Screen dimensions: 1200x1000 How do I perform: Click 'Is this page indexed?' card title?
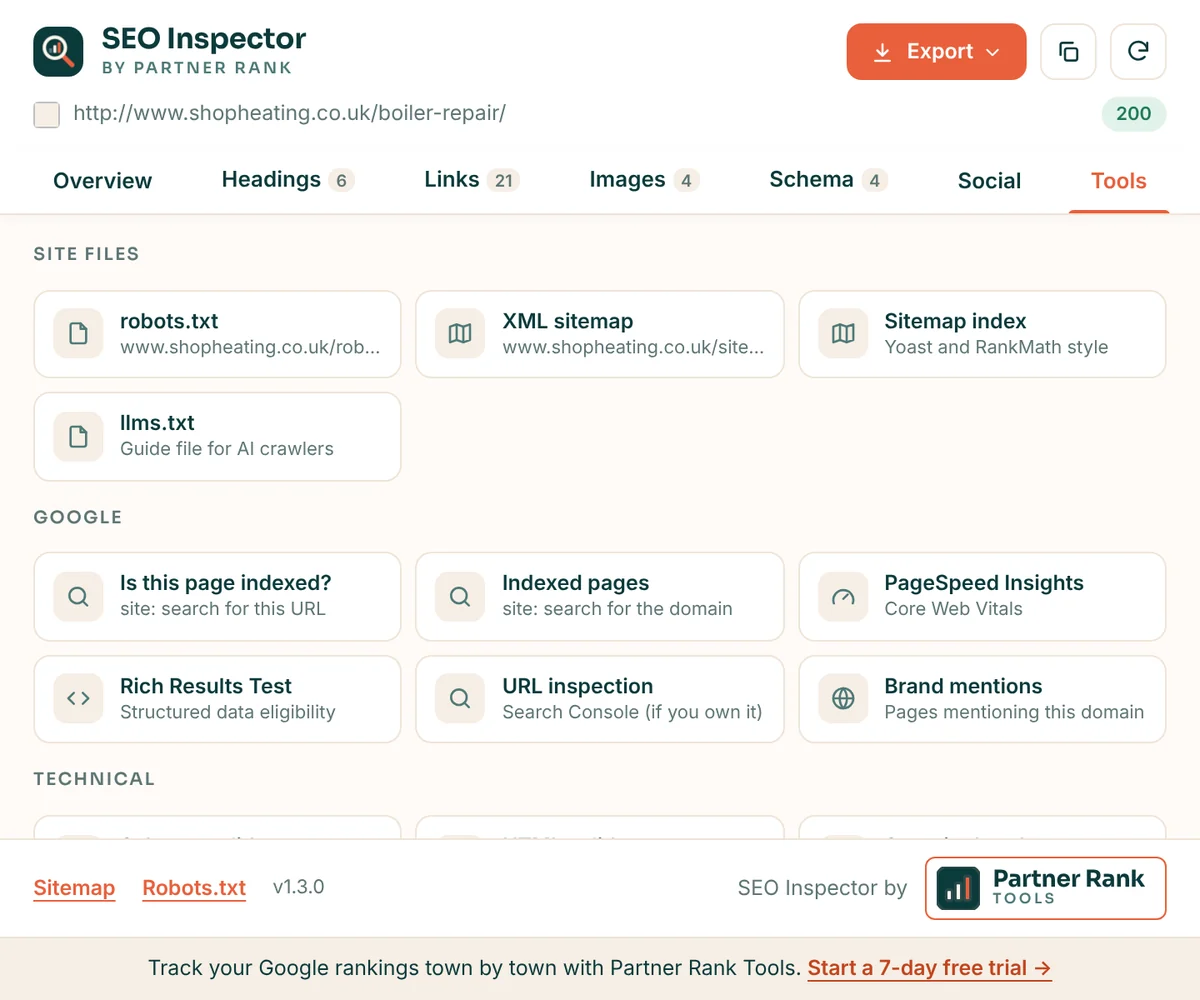[225, 583]
